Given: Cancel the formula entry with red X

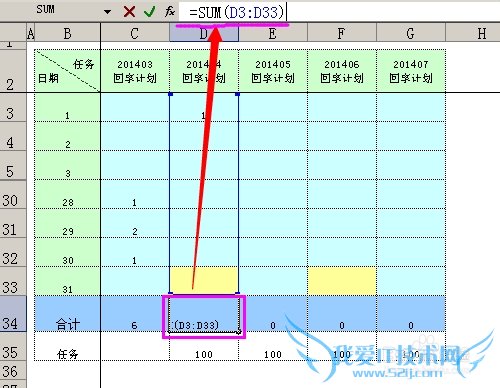Looking at the screenshot, I should (129, 12).
